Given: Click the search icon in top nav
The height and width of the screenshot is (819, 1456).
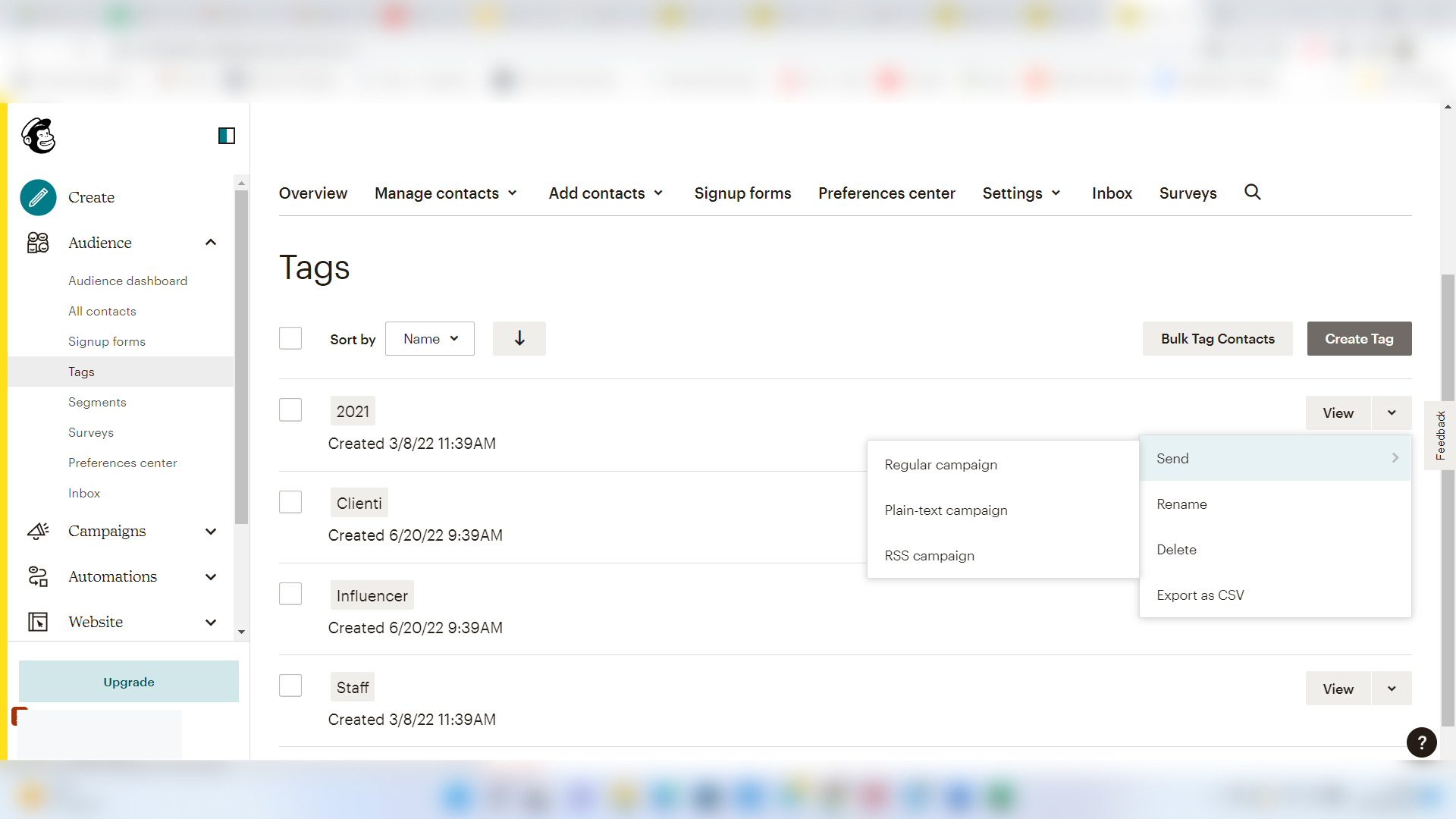Looking at the screenshot, I should click(1252, 191).
